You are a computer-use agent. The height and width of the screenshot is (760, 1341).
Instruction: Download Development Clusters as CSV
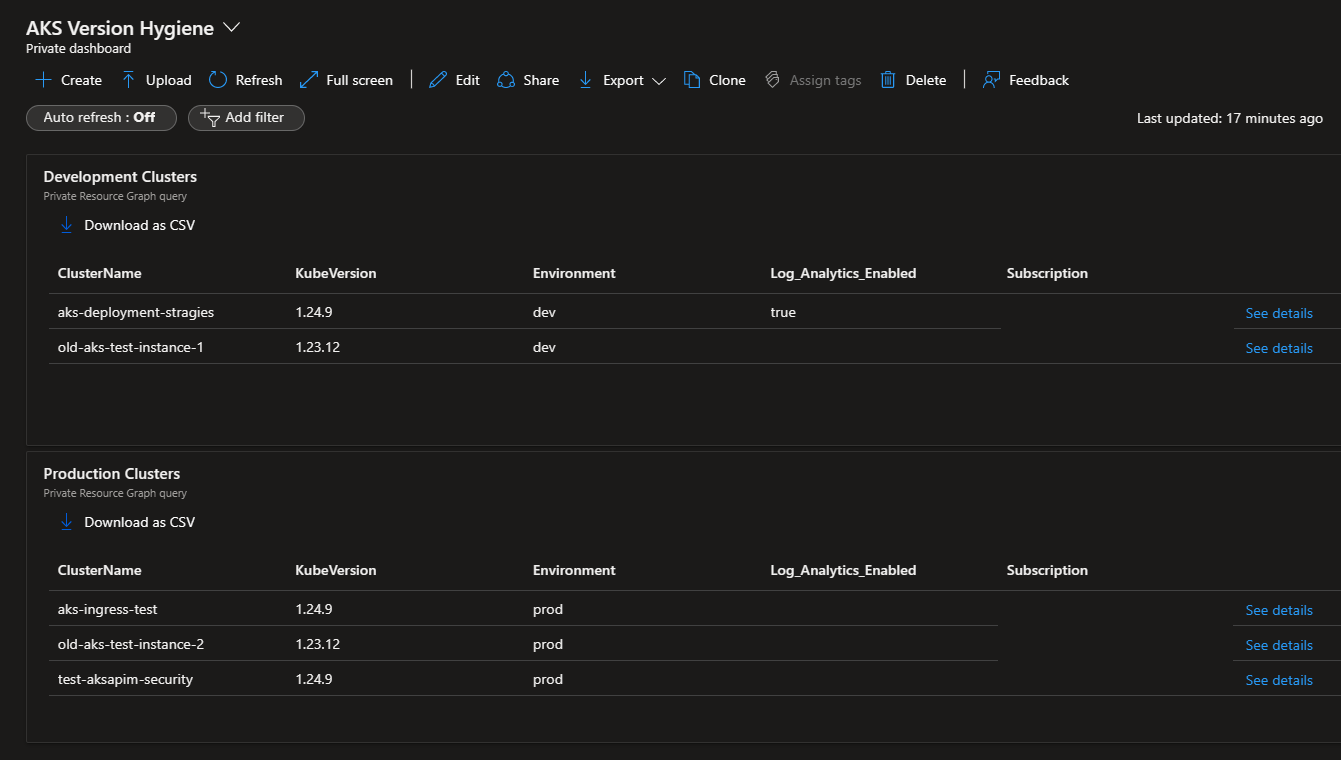click(139, 225)
